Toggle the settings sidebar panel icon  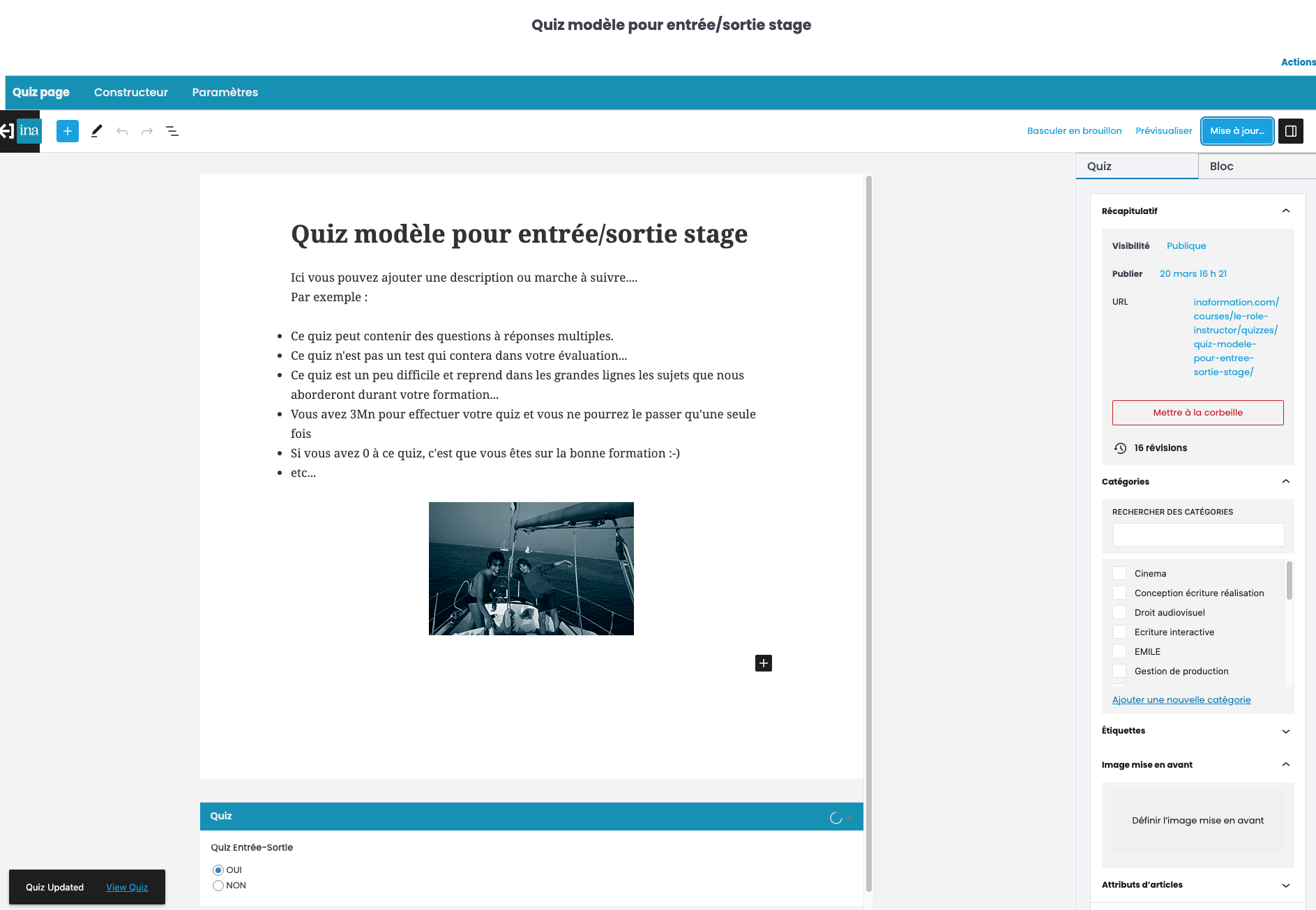(1290, 131)
